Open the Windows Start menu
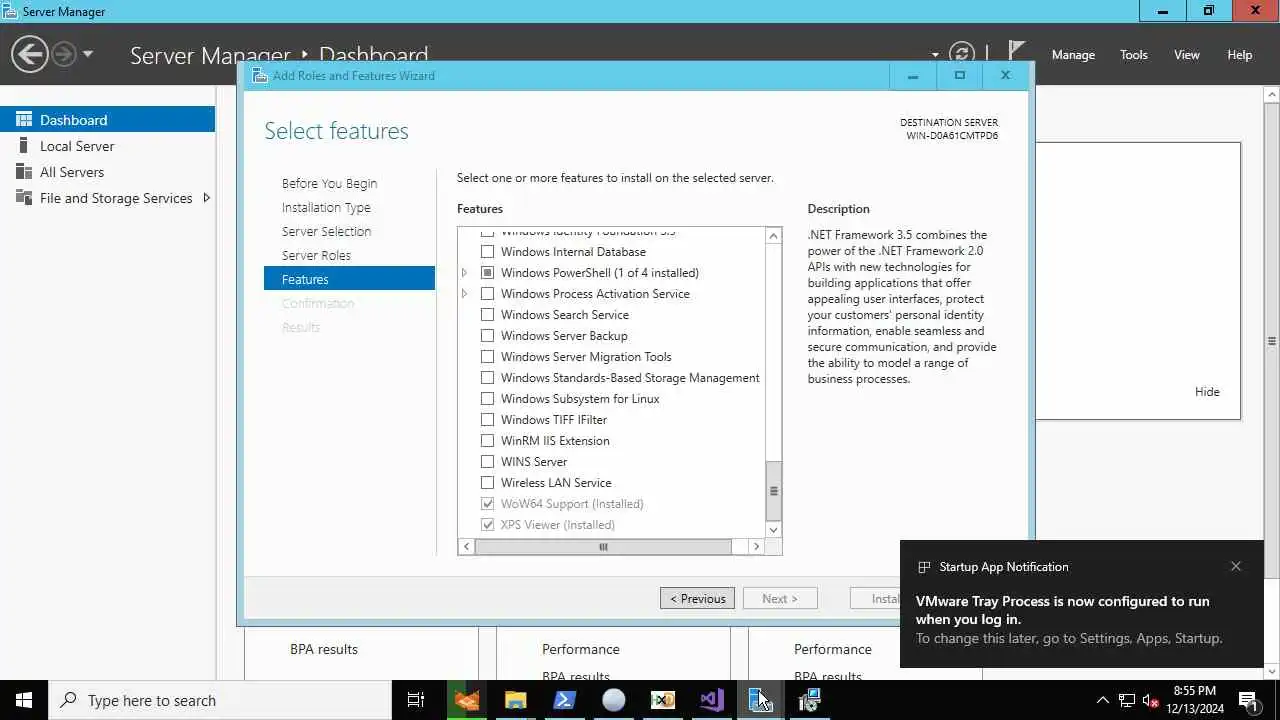The image size is (1280, 720). pyautogui.click(x=24, y=700)
